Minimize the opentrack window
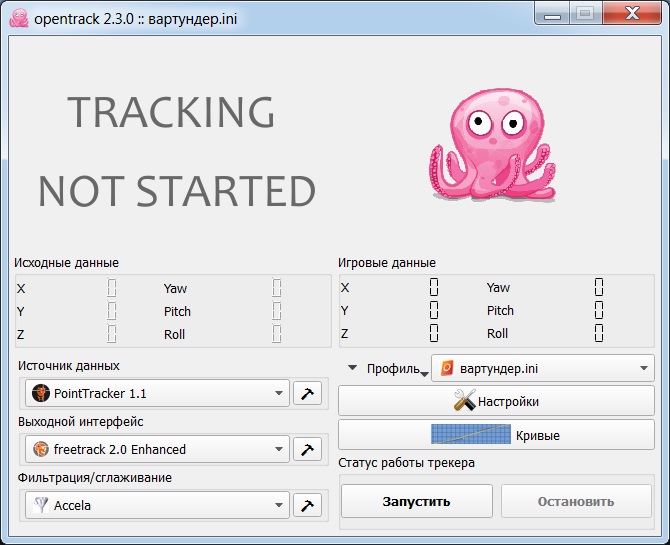The width and height of the screenshot is (670, 545). coord(552,14)
